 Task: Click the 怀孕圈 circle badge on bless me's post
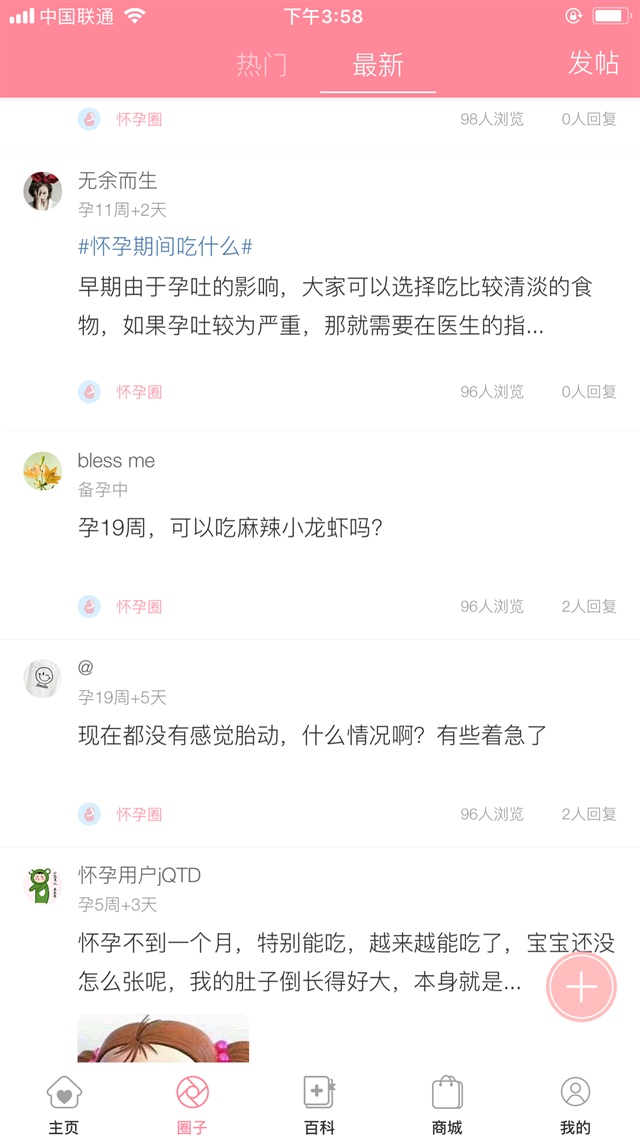pos(122,606)
